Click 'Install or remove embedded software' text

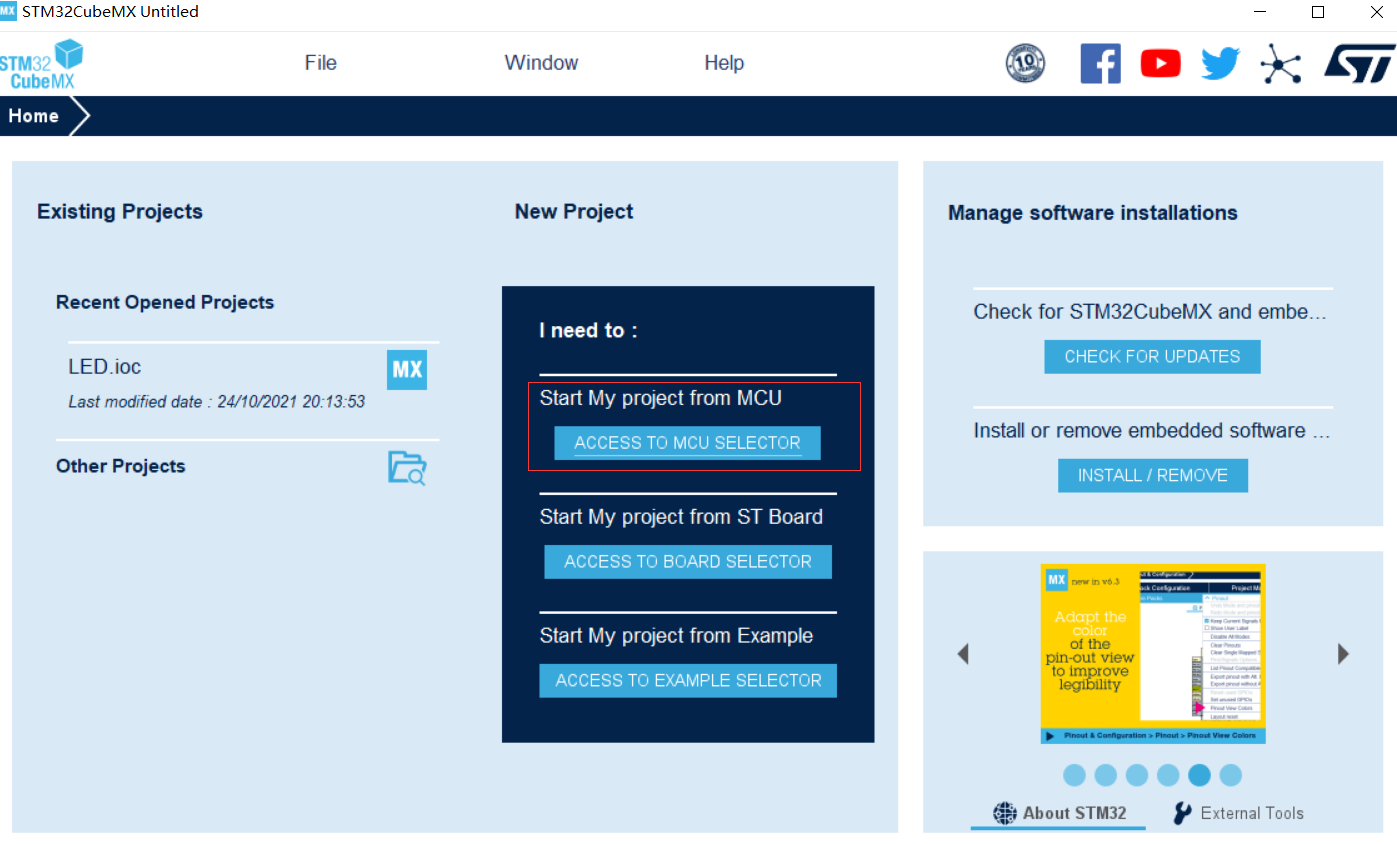point(1152,431)
